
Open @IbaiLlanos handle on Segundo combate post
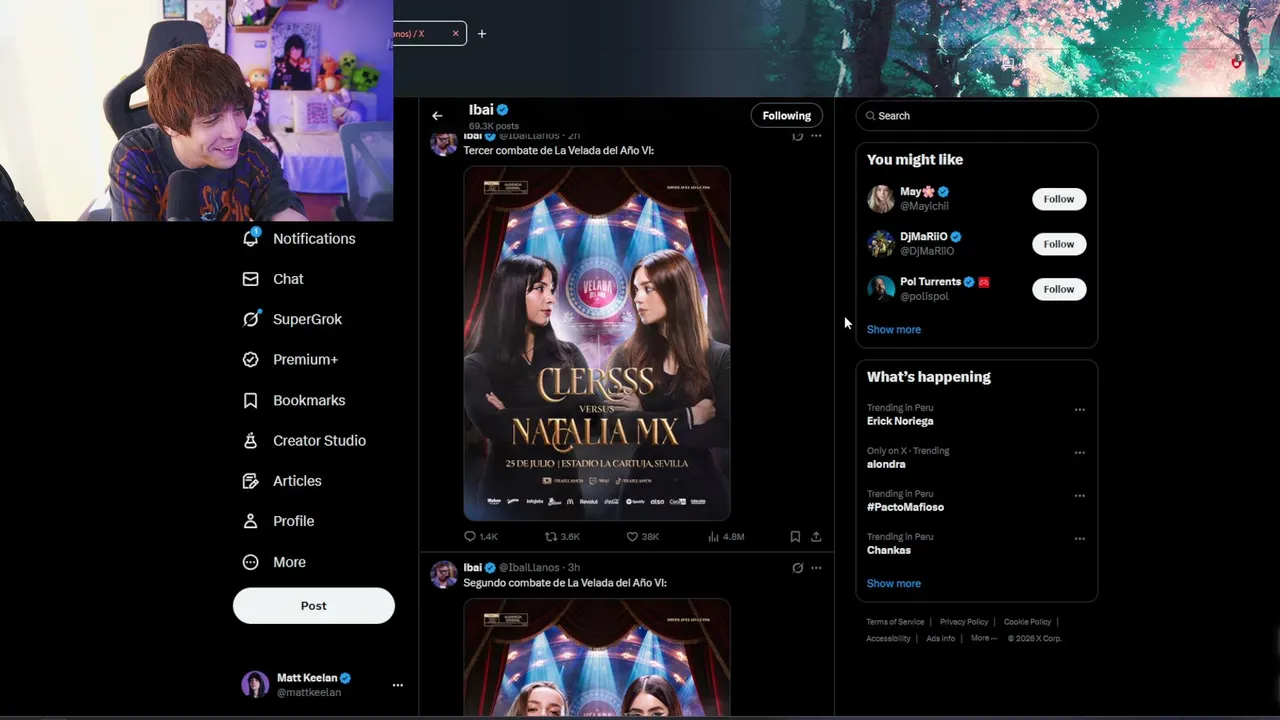[529, 568]
